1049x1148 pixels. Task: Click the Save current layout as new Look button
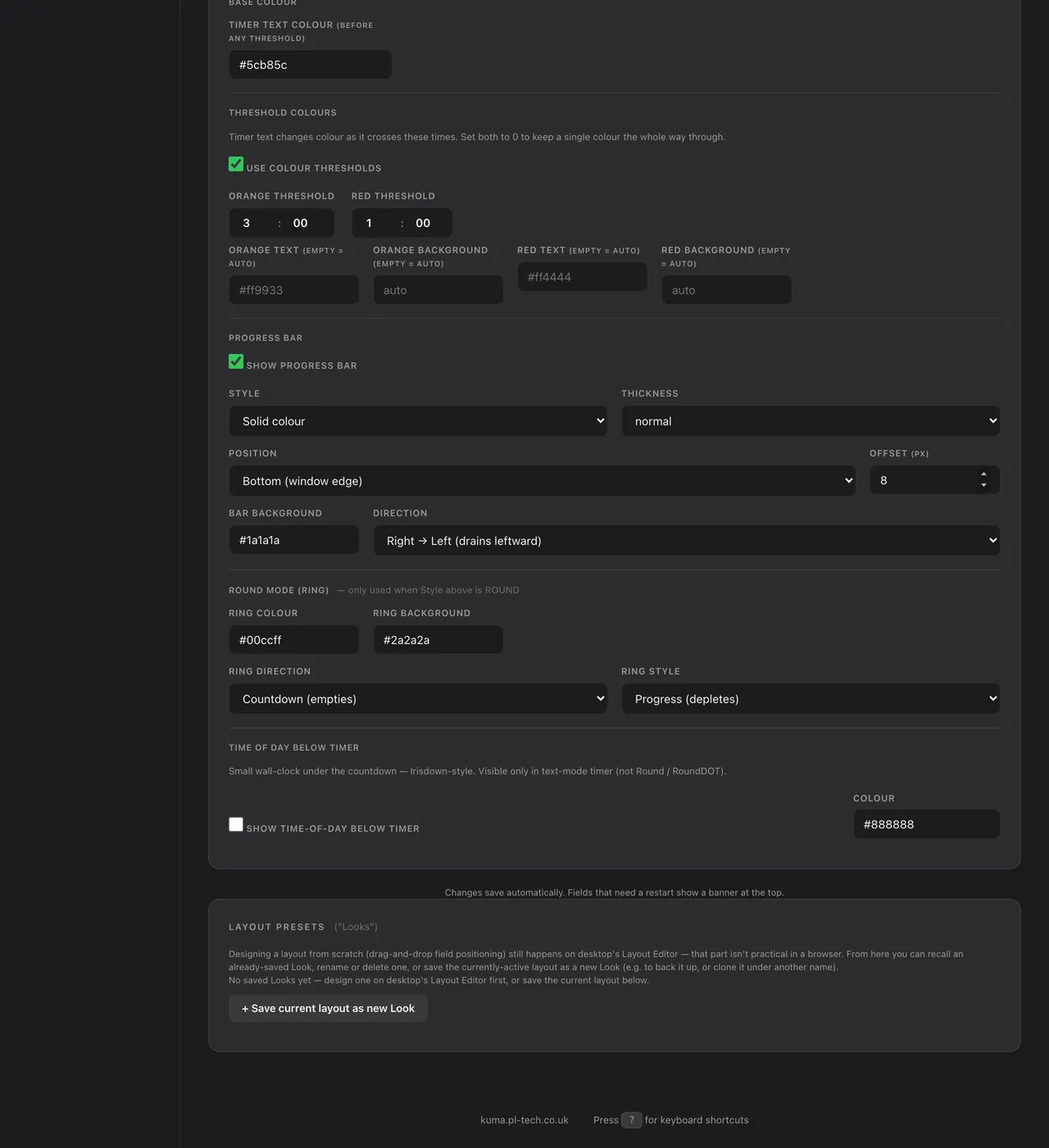[x=328, y=1009]
